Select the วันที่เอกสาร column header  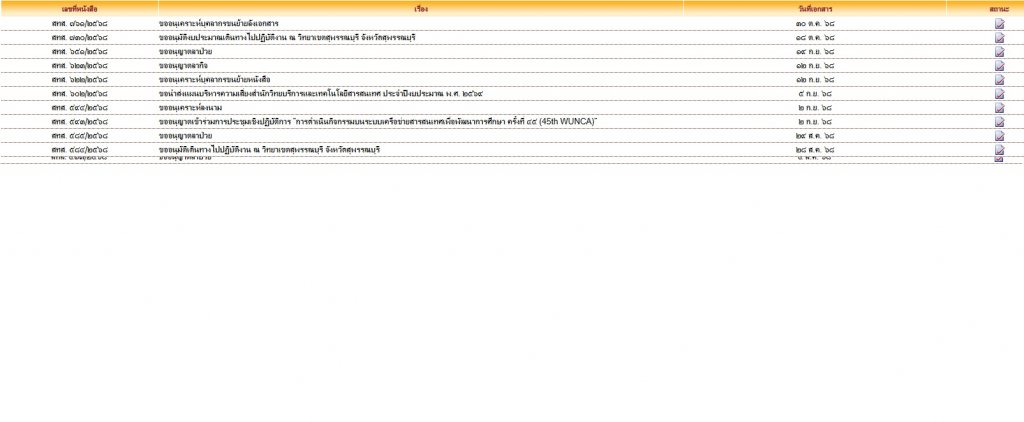click(x=815, y=8)
